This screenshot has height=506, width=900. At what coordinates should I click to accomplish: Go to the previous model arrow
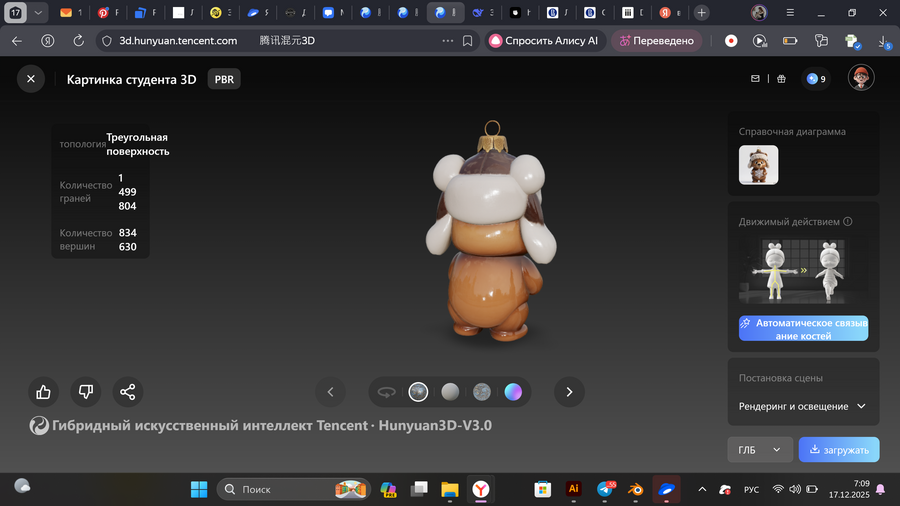click(x=330, y=392)
